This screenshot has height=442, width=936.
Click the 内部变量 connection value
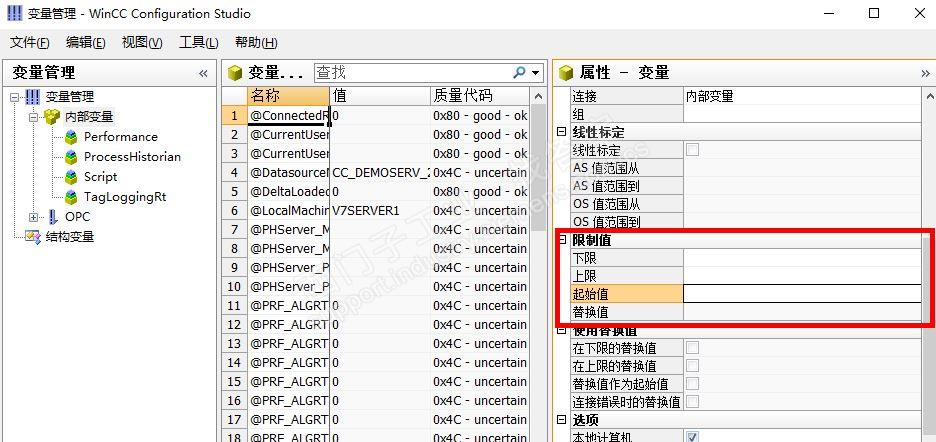pos(710,96)
